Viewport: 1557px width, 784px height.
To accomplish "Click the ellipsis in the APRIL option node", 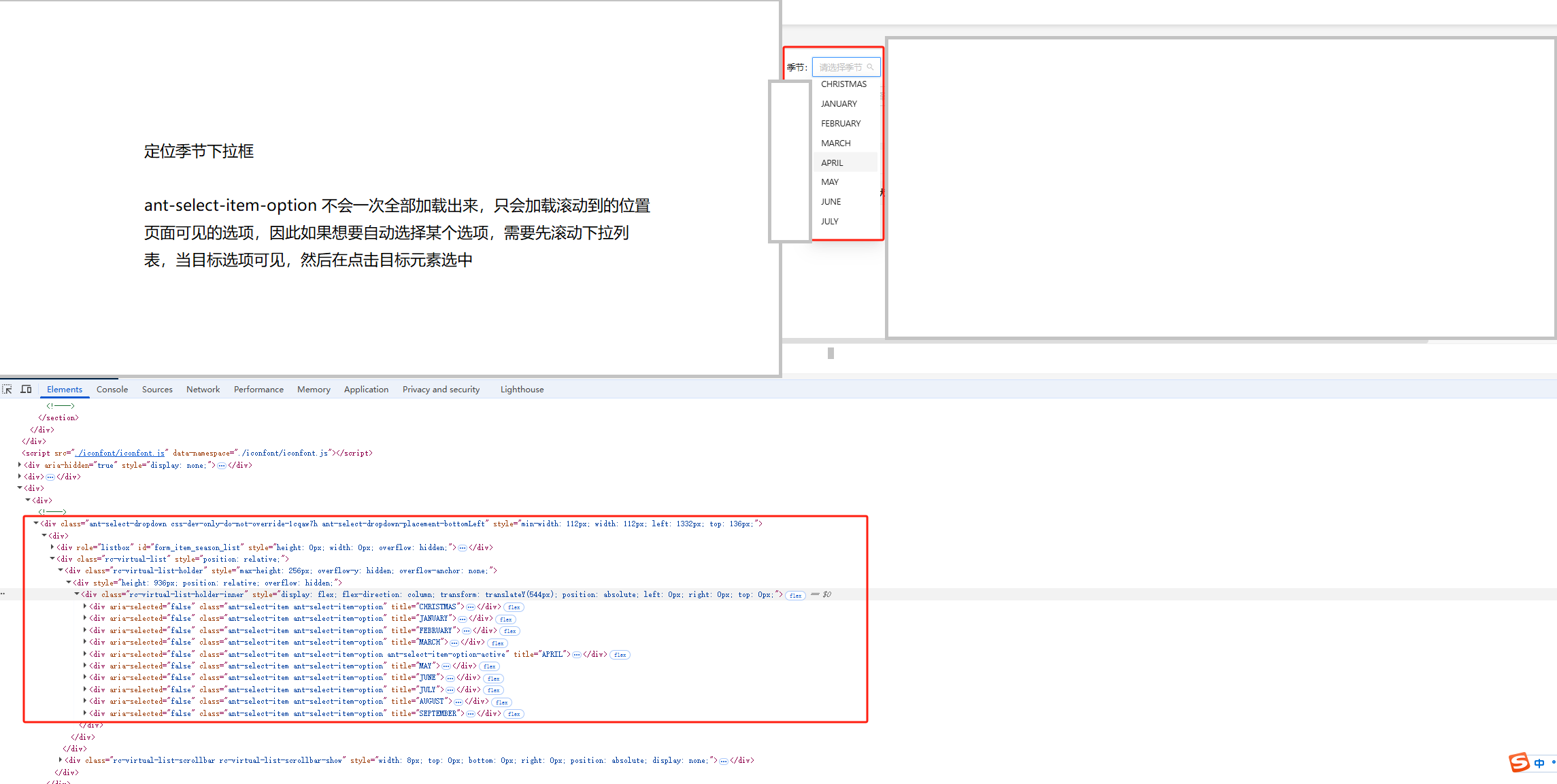I will coord(577,655).
